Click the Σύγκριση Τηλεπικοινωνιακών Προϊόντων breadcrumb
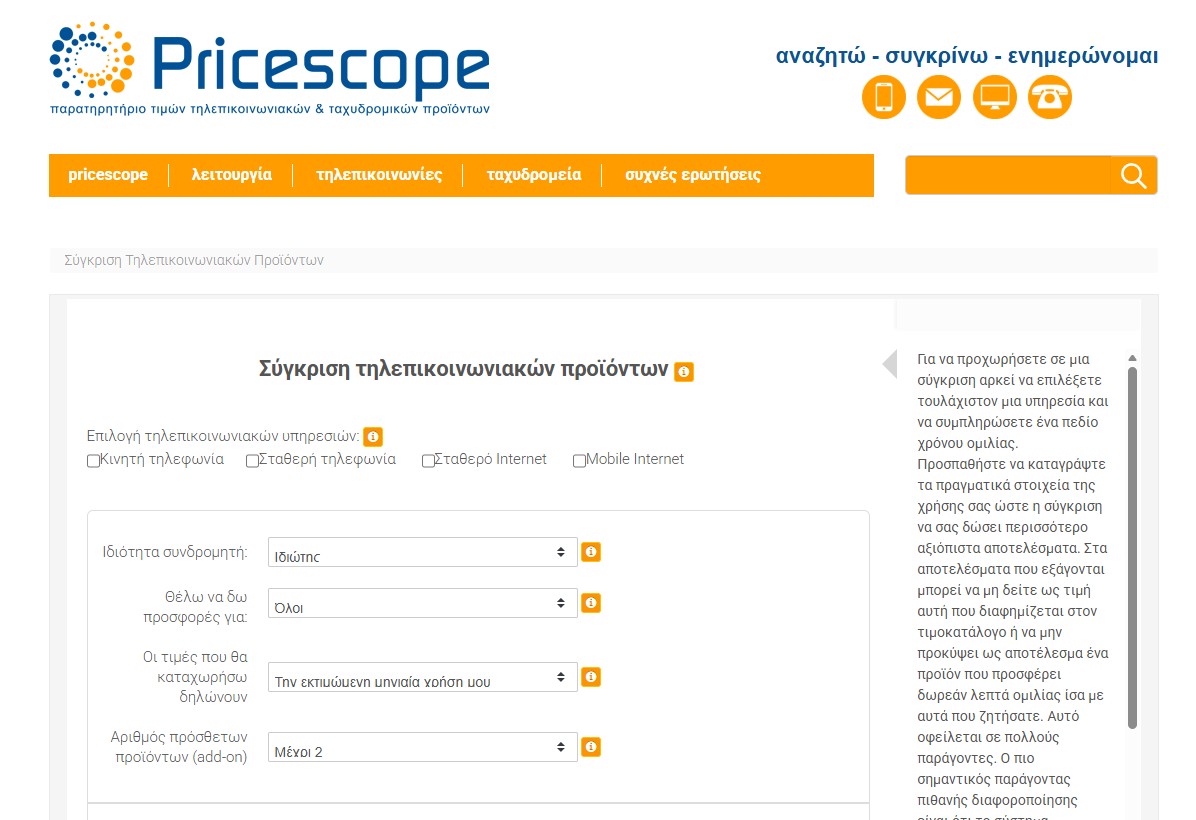1196x820 pixels. [194, 260]
